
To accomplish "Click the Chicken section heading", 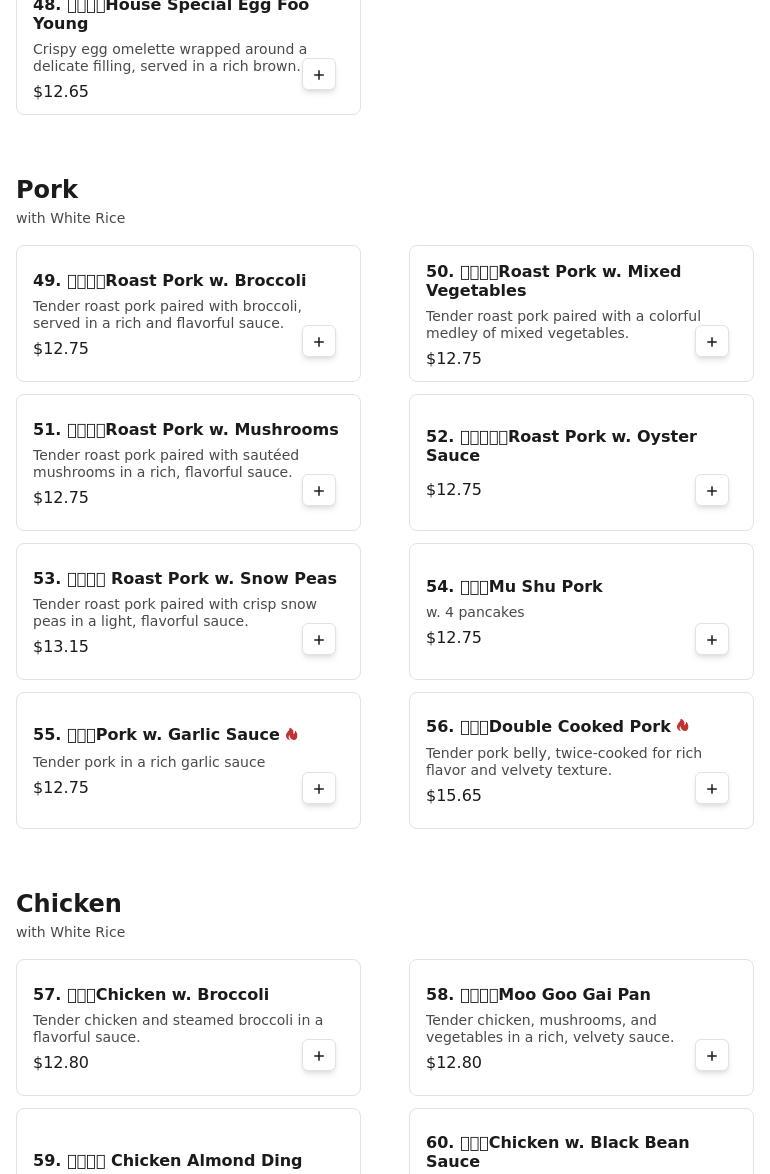I will click(69, 903).
